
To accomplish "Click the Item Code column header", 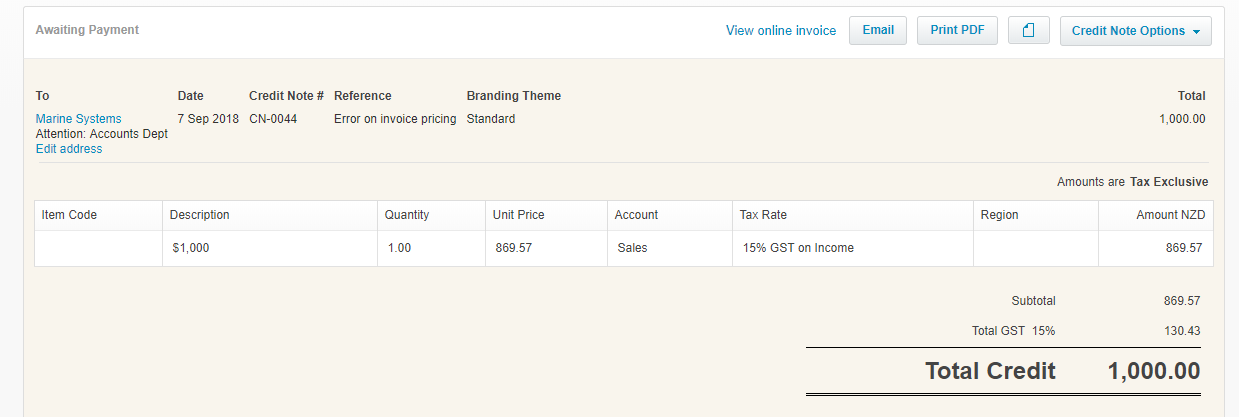I will [98, 215].
